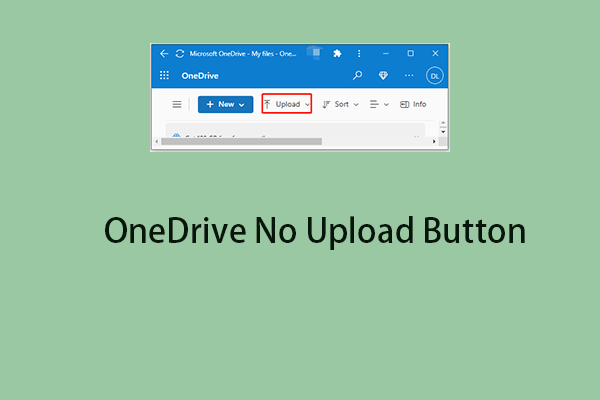Open the browser extensions puzzle icon

(337, 54)
